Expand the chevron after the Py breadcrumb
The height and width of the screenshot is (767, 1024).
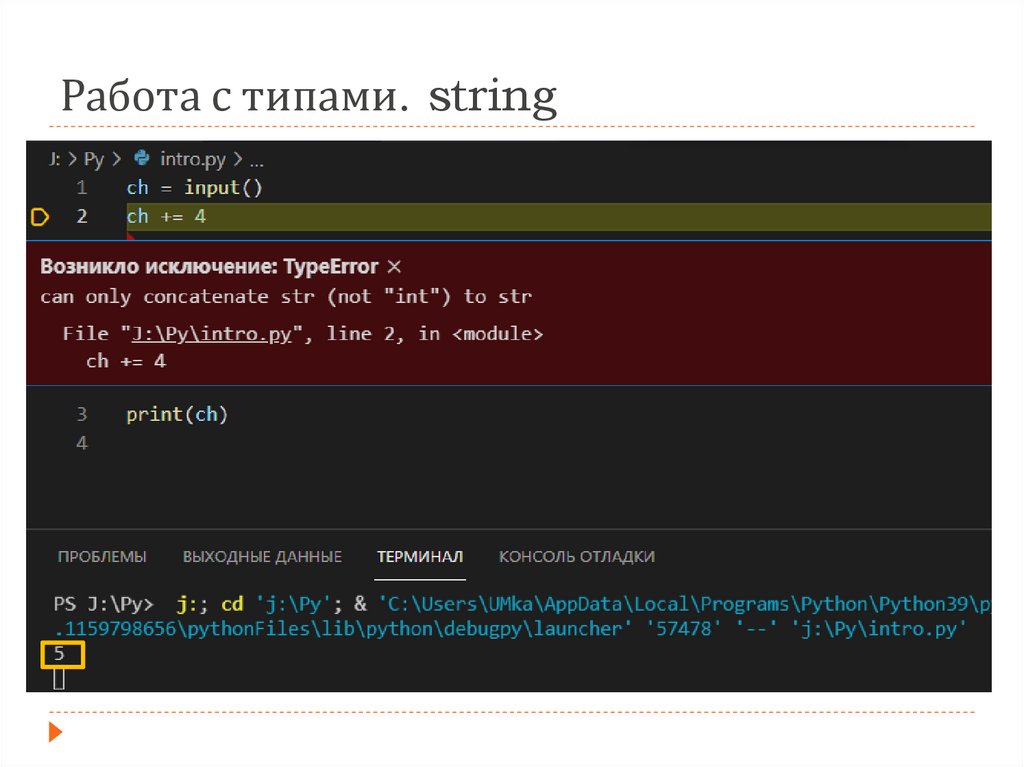(116, 159)
